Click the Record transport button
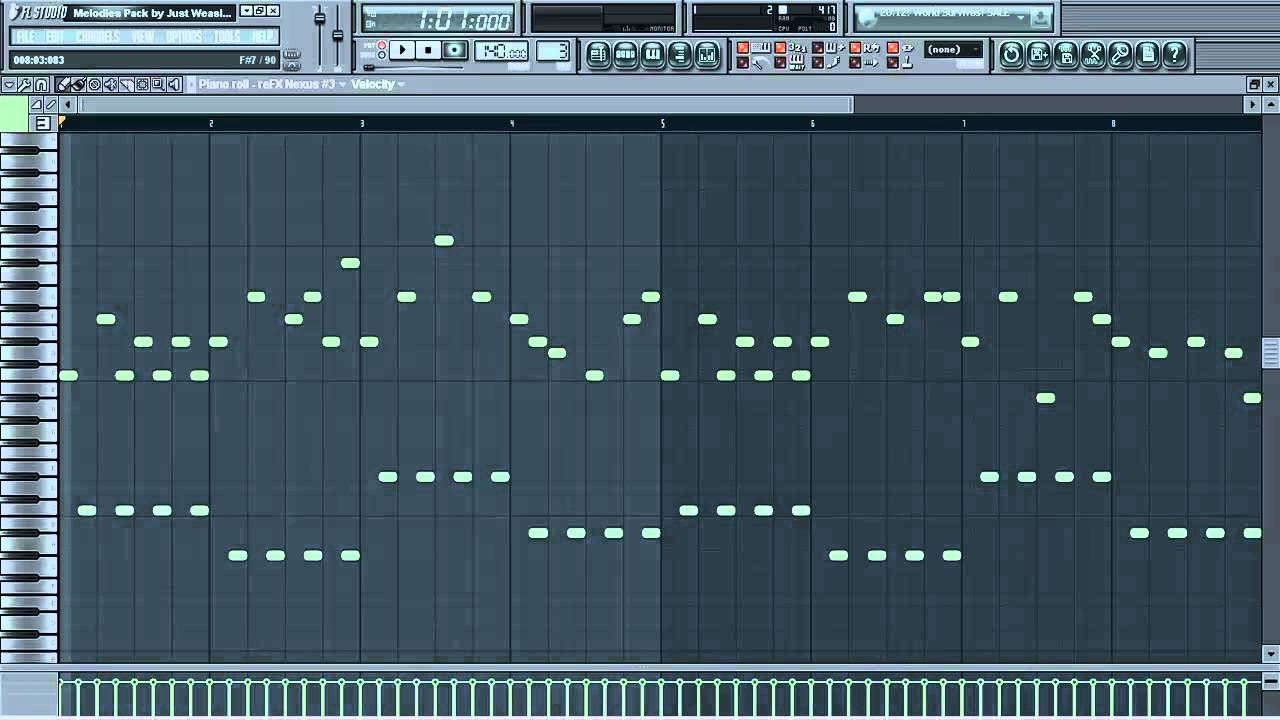Viewport: 1280px width, 720px height. pos(455,49)
